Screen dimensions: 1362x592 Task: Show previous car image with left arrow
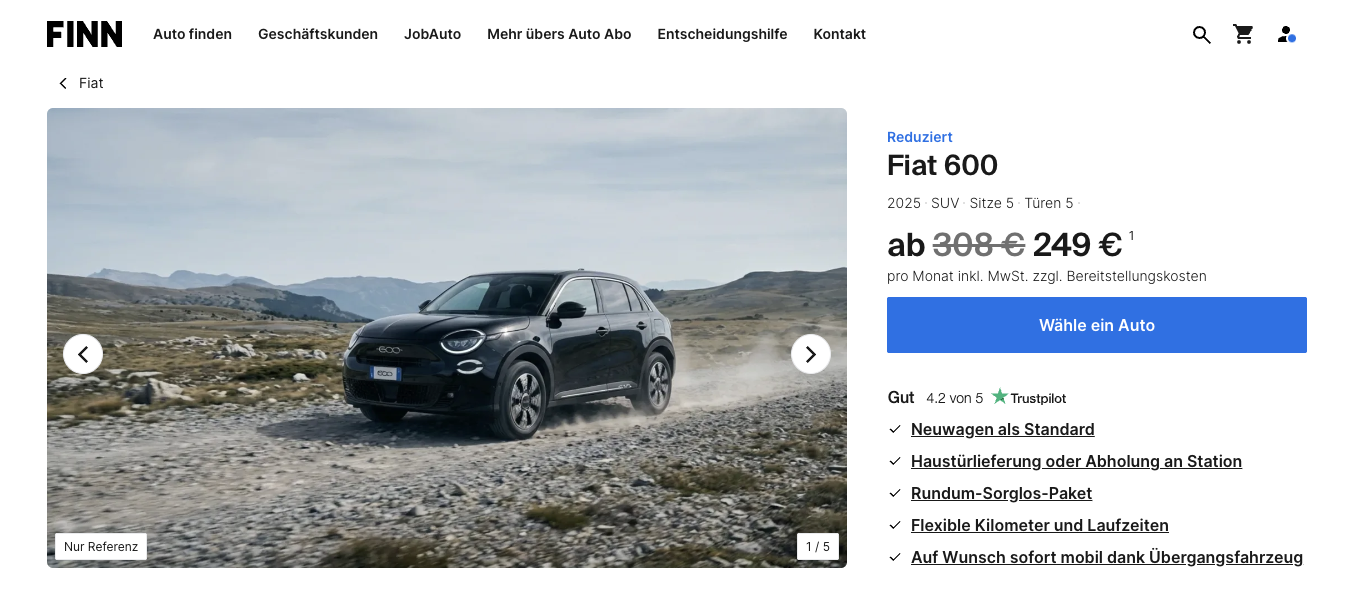coord(83,354)
